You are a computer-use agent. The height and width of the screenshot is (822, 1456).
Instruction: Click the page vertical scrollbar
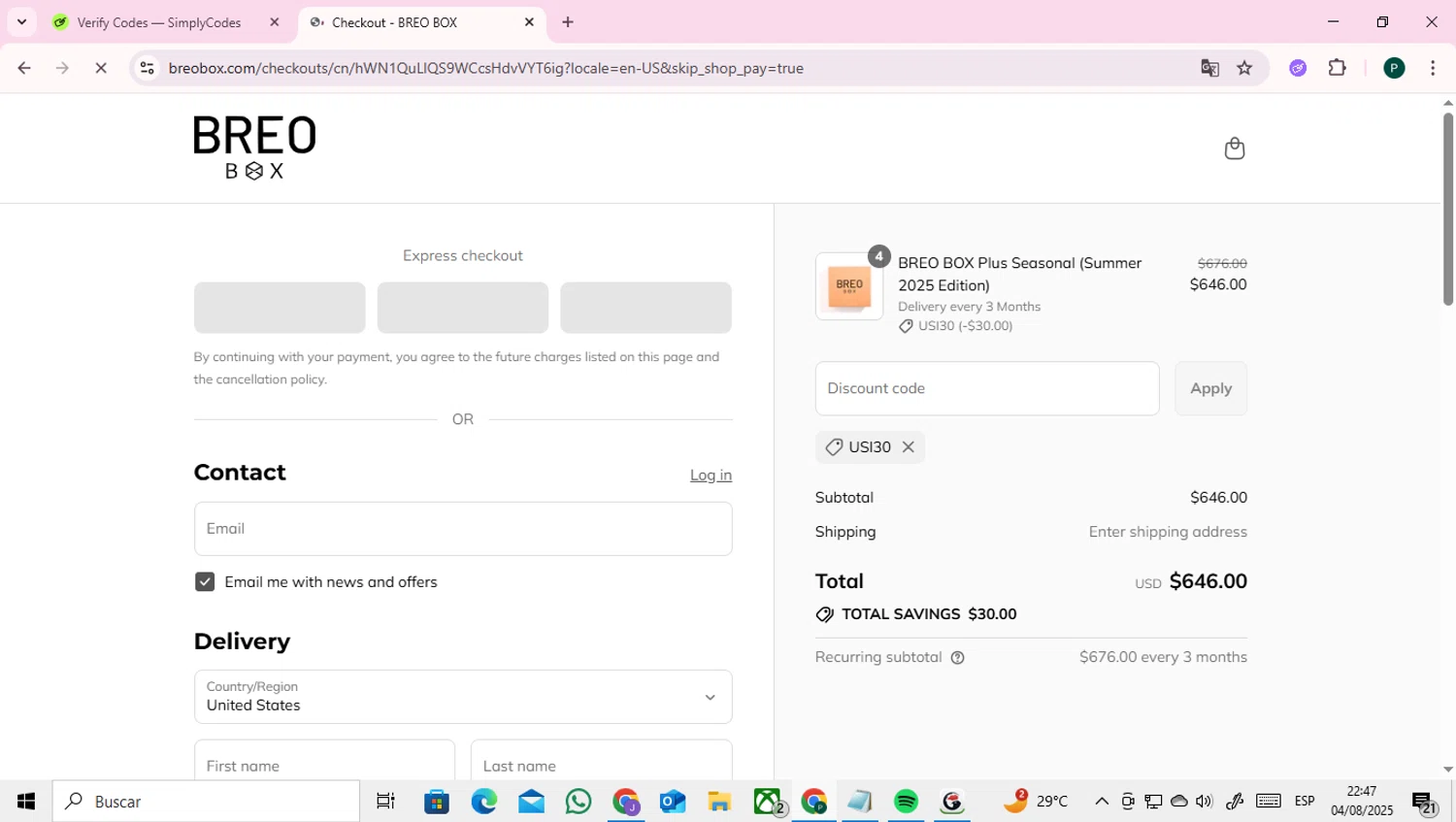1447,209
